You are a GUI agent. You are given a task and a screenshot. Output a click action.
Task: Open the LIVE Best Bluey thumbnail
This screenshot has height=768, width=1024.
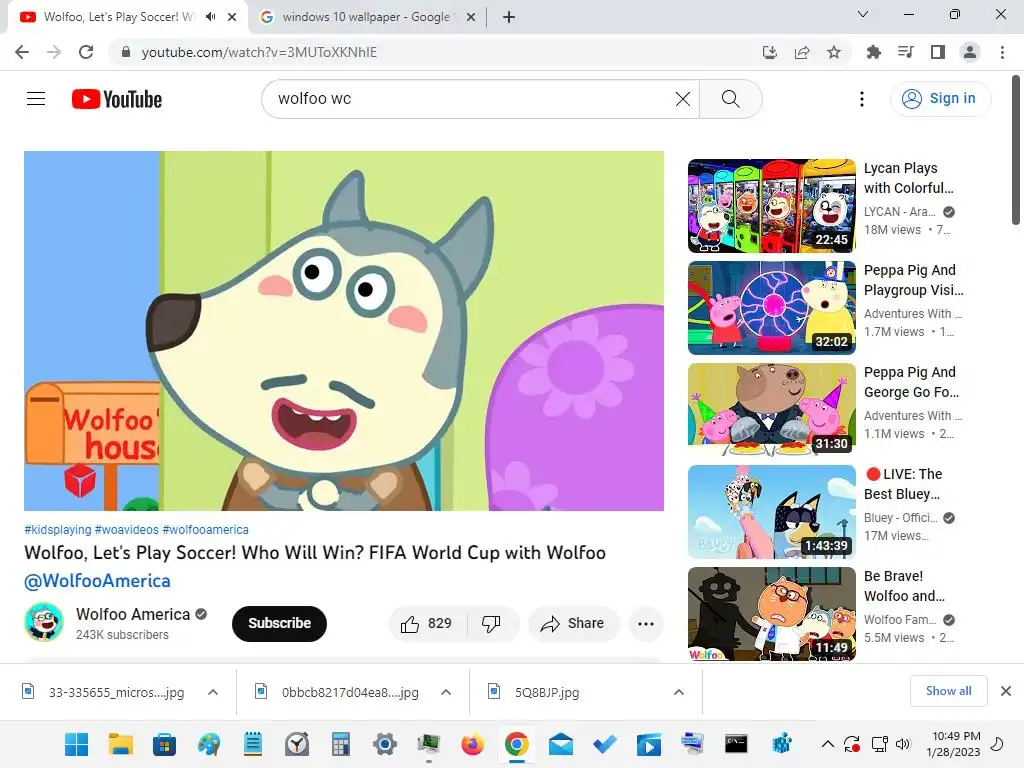pos(771,511)
